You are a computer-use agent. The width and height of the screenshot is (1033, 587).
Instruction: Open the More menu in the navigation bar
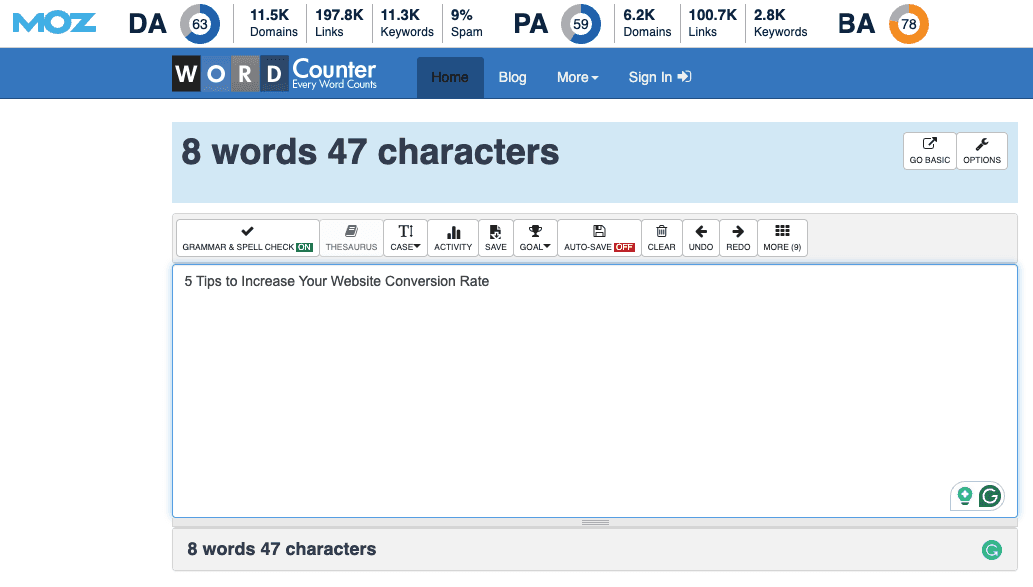point(577,77)
